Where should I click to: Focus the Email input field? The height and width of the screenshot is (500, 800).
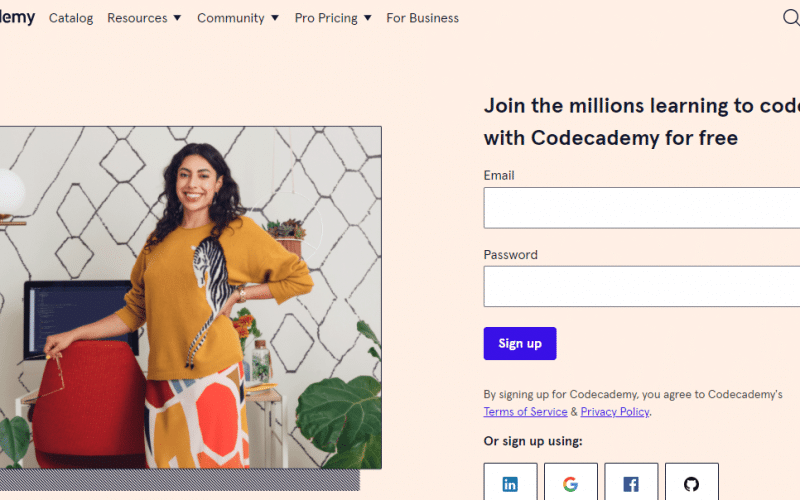642,208
